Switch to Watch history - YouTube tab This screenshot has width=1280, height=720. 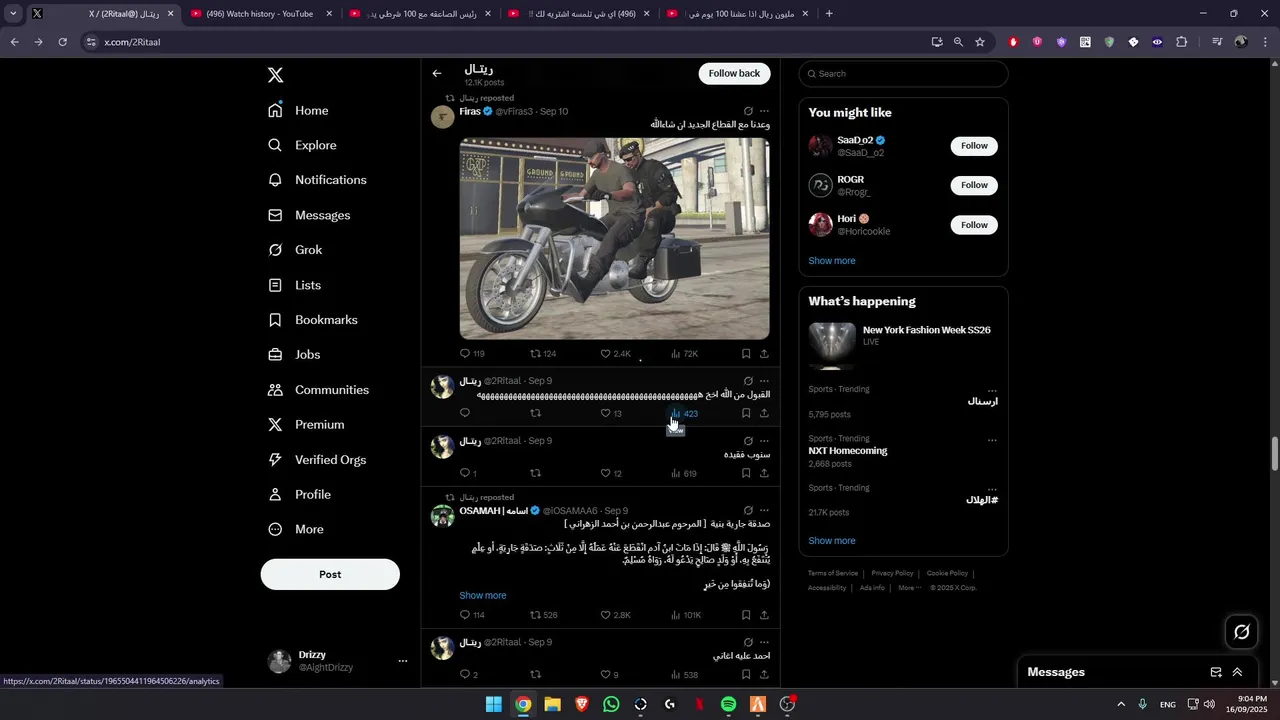tap(259, 14)
